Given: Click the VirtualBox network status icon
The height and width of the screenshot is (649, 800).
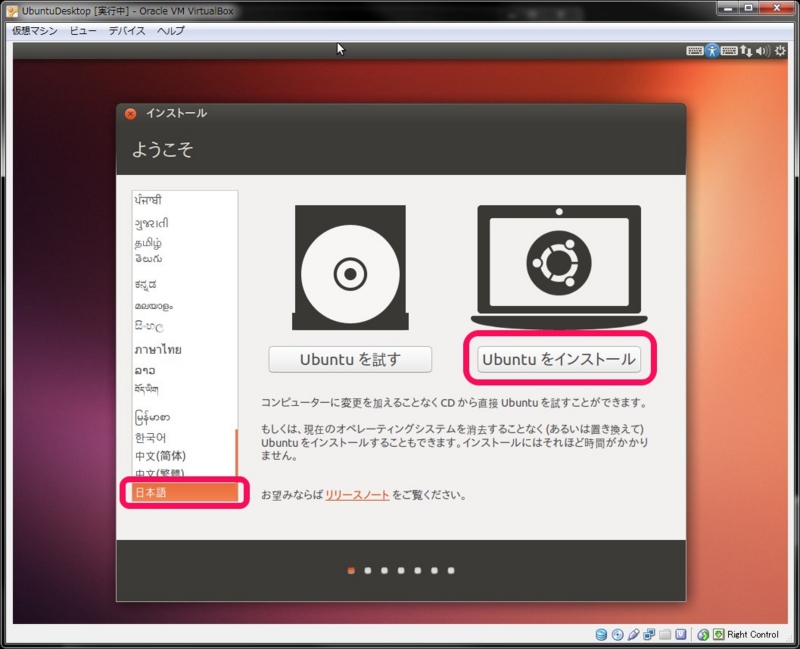Looking at the screenshot, I should (x=649, y=634).
